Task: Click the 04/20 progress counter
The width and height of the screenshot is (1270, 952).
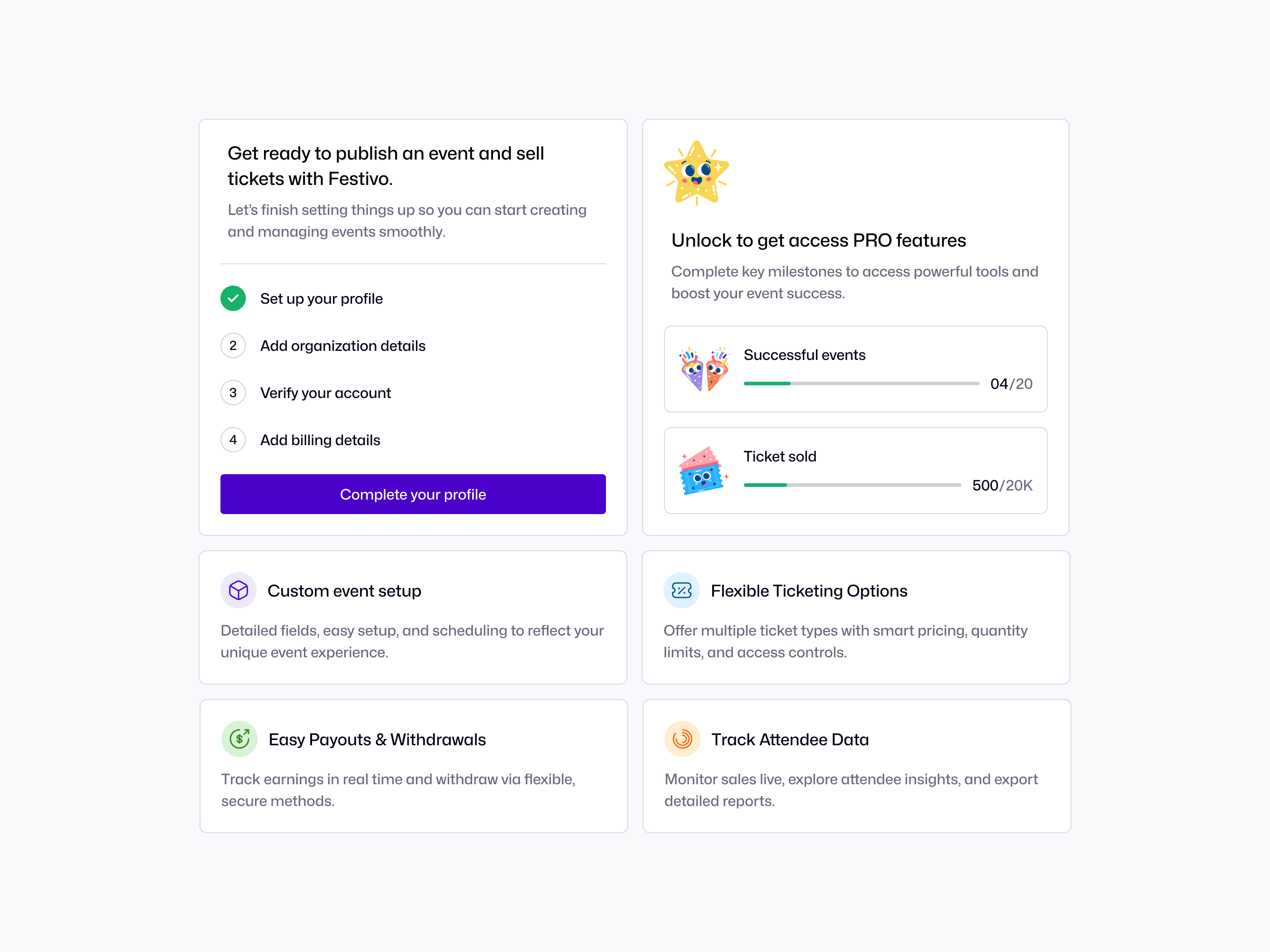Action: click(x=1011, y=384)
